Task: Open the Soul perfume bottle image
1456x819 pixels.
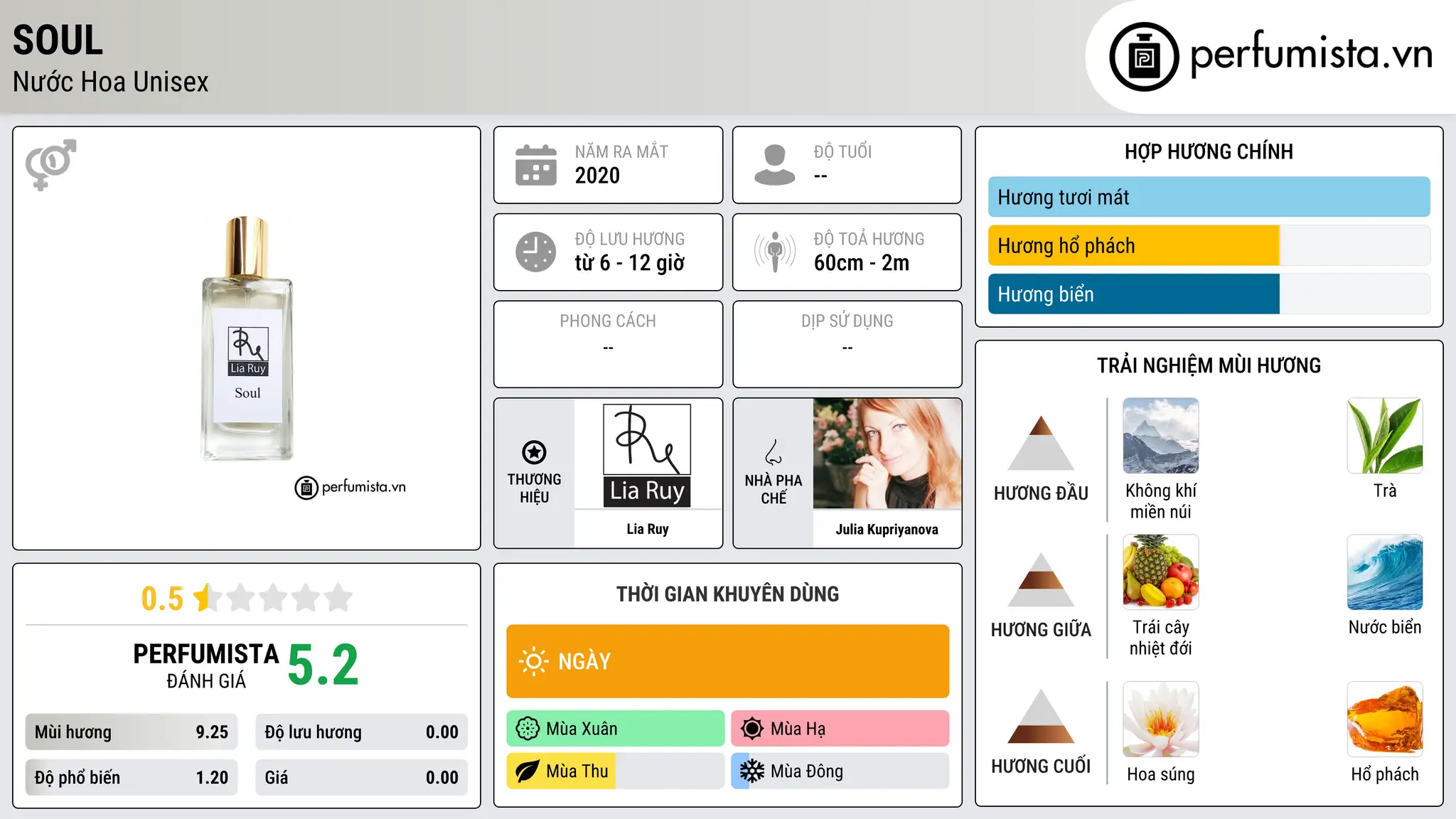Action: [x=247, y=338]
